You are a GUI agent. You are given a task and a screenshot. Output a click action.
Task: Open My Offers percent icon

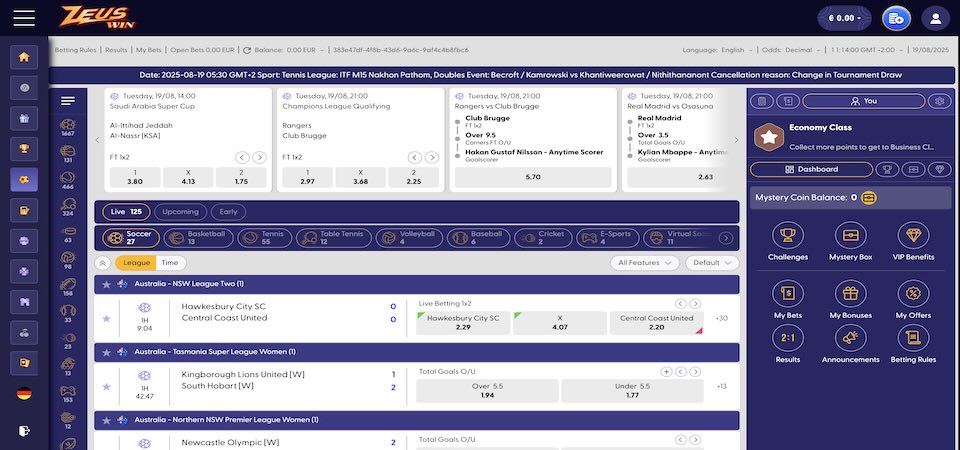coord(913,293)
